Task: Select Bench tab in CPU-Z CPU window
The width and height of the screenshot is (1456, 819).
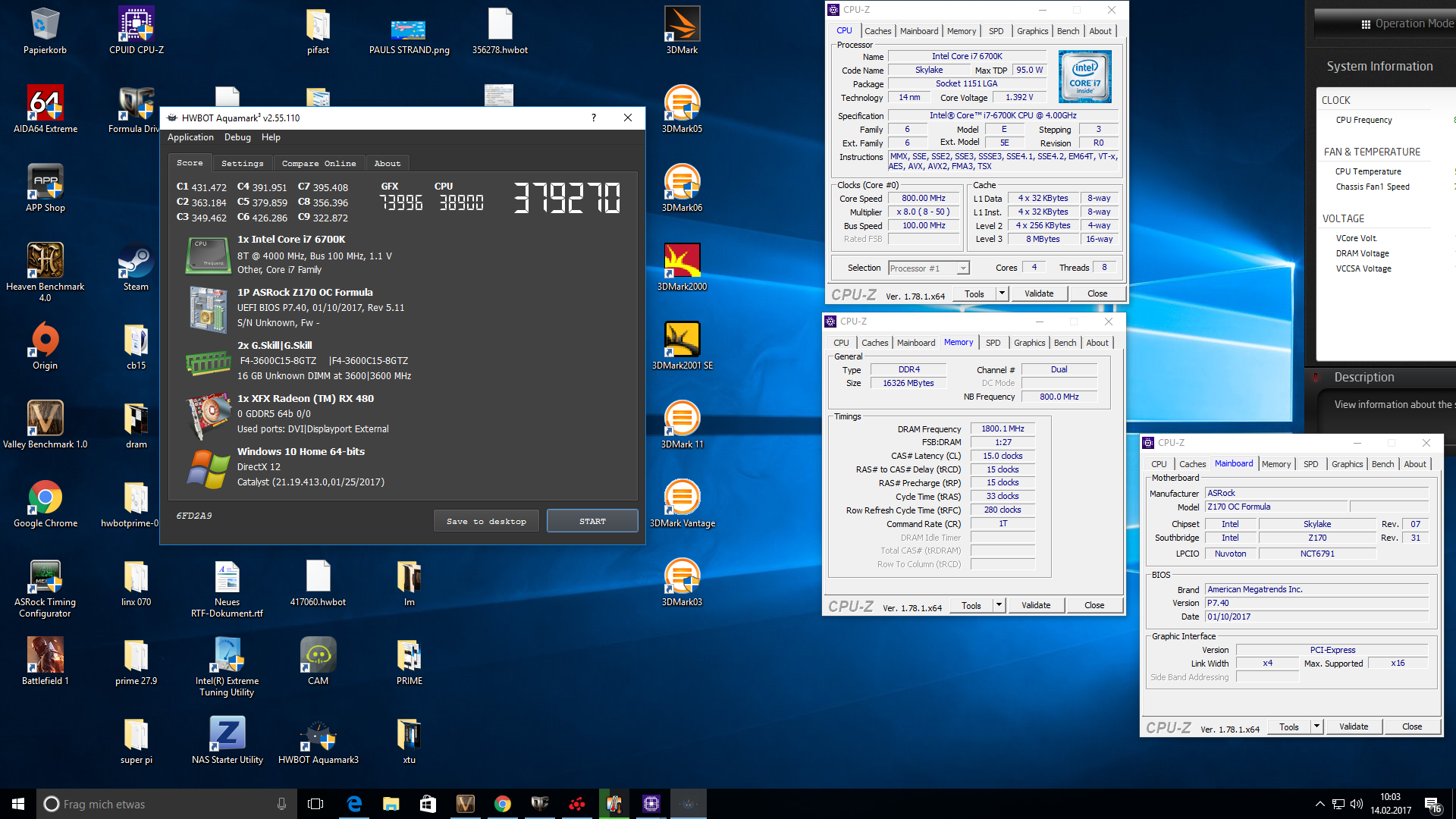Action: click(x=1068, y=31)
